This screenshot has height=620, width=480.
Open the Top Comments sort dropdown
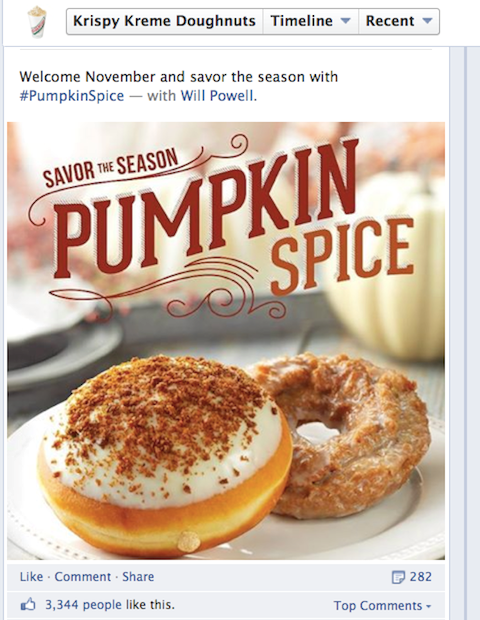tap(382, 606)
